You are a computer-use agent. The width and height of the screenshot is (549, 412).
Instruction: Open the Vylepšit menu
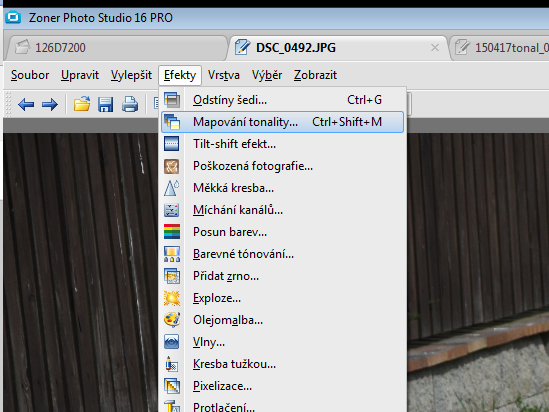coord(131,75)
